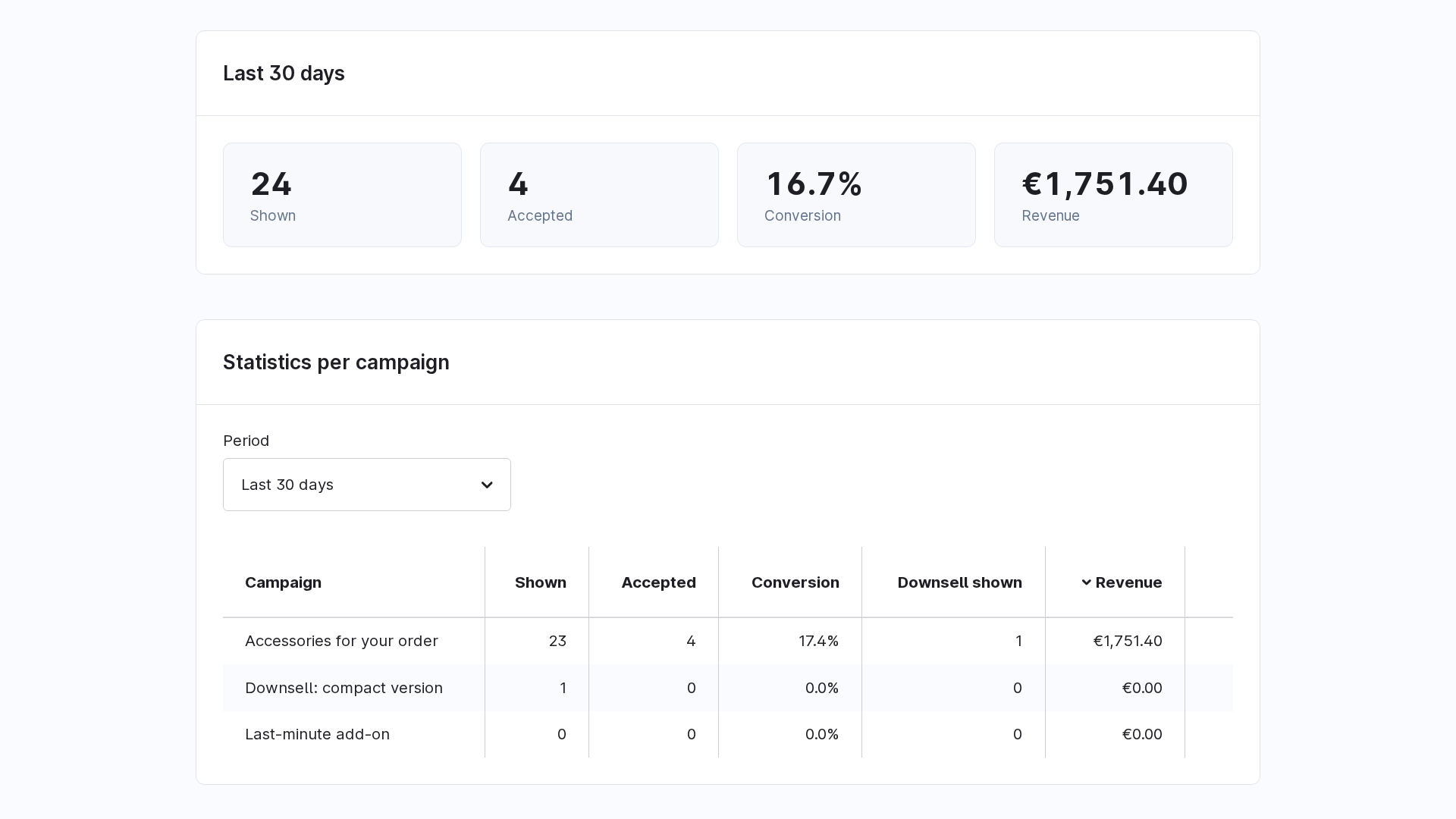
Task: Click the 16.7% Conversion summary card
Action: tap(856, 195)
